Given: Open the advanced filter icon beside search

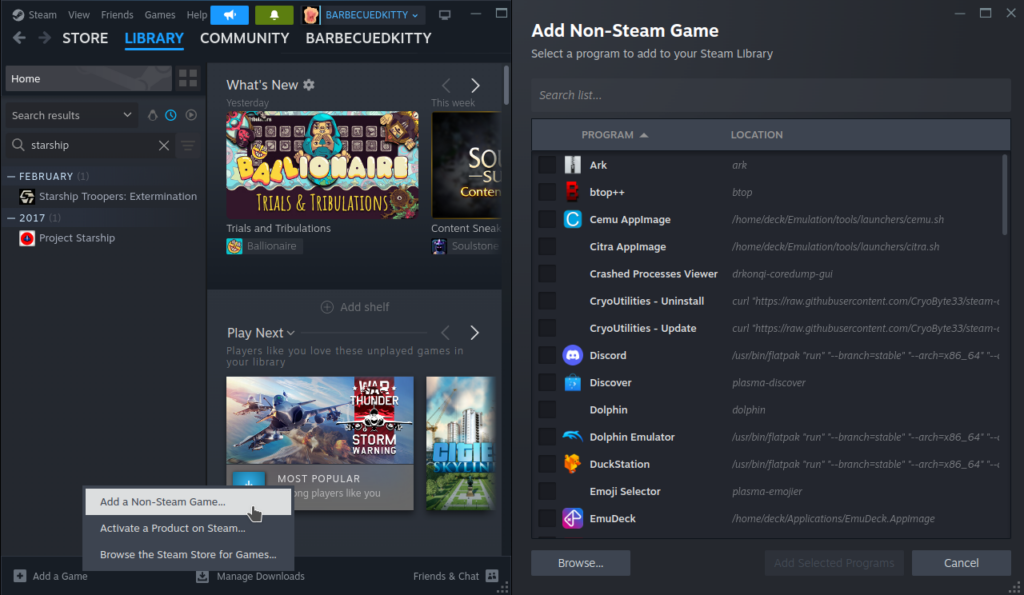Looking at the screenshot, I should coord(188,146).
